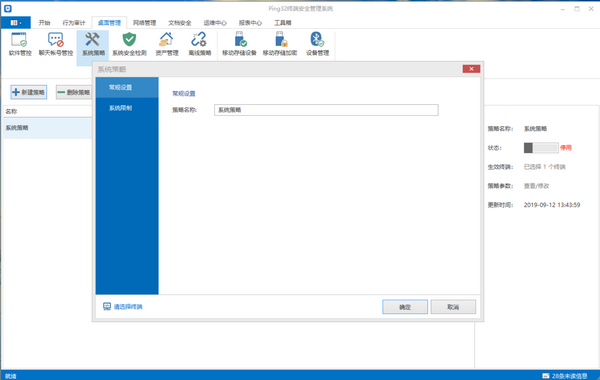Click 删除策略 delete policy button
The width and height of the screenshot is (600, 380).
pyautogui.click(x=74, y=92)
